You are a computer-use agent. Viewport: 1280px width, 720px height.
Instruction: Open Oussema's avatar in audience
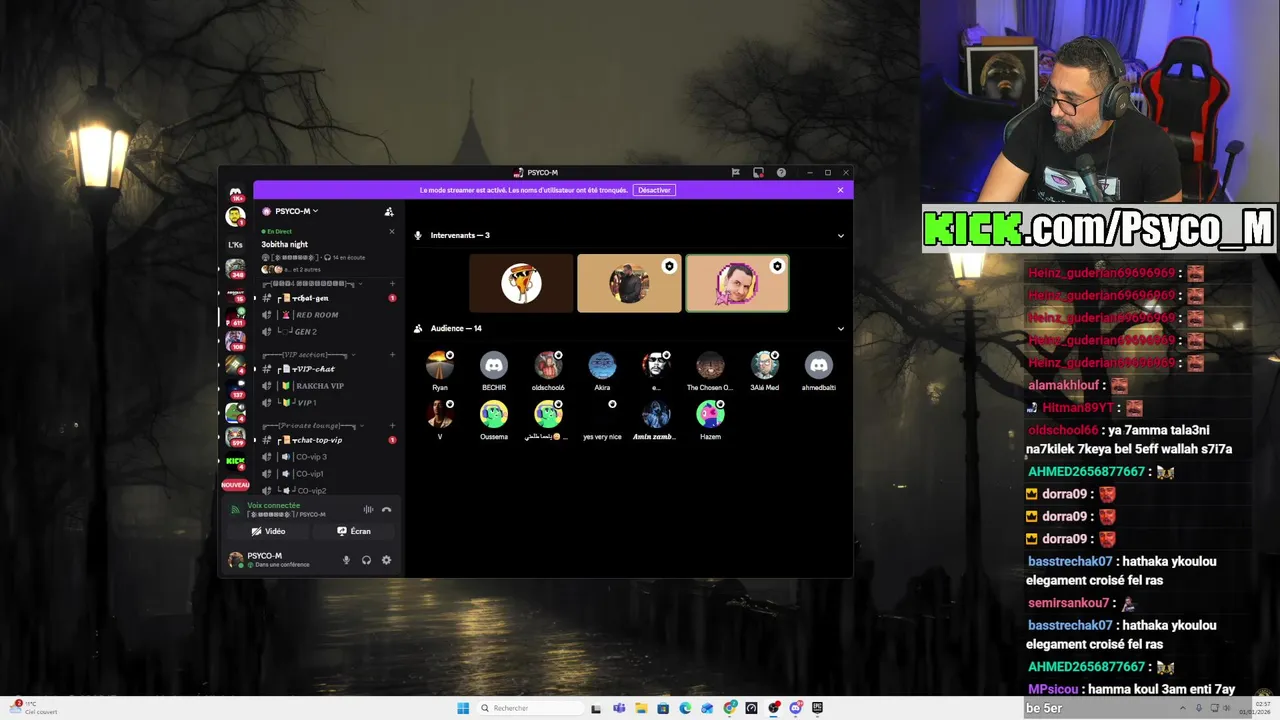pos(494,414)
